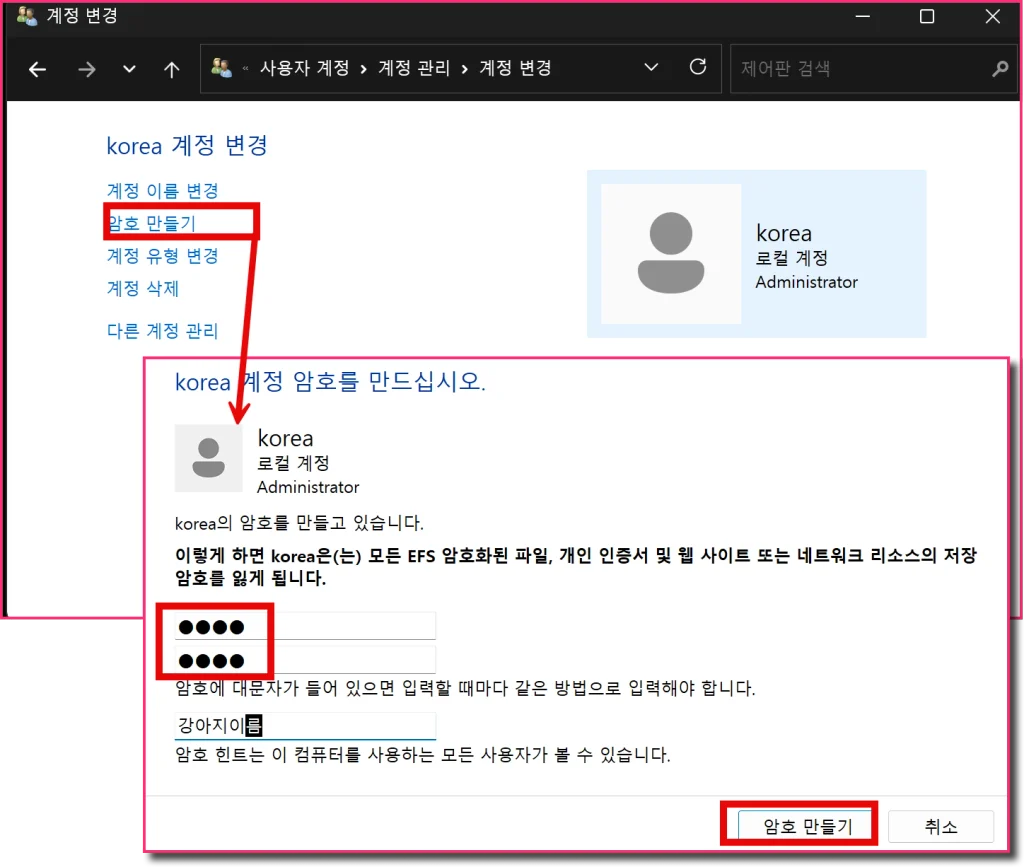The height and width of the screenshot is (867, 1024).
Task: Click the password hint field containing 강아지이름
Action: [305, 726]
